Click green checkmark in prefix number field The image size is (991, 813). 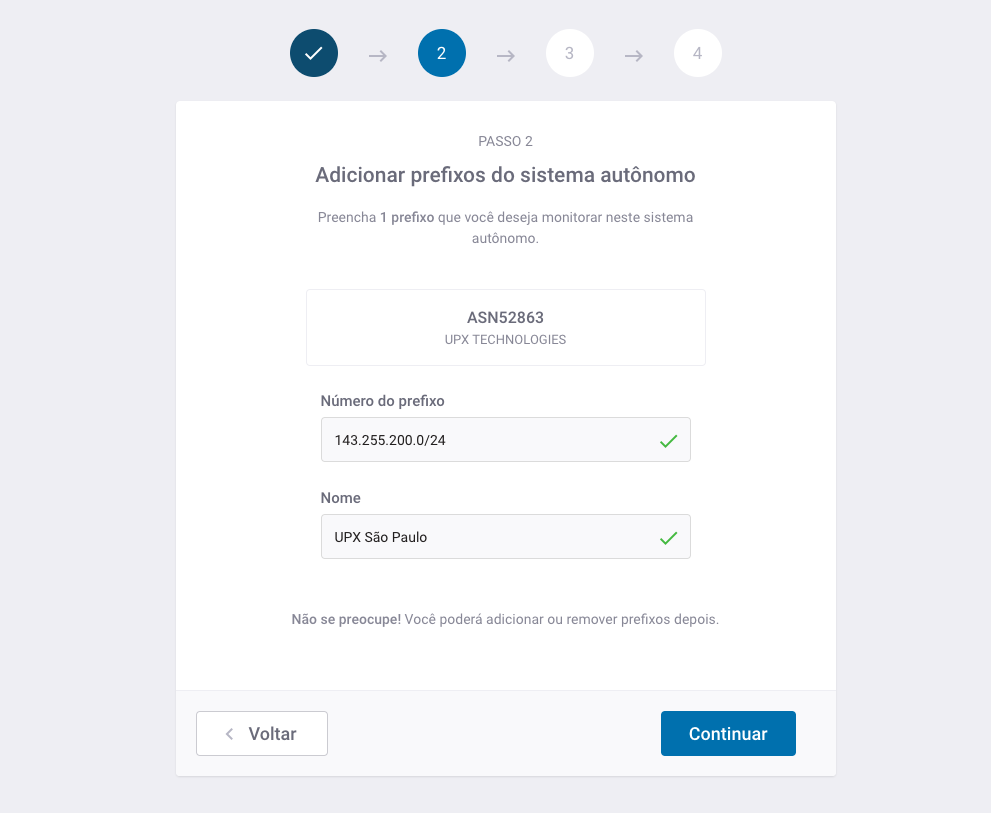668,441
